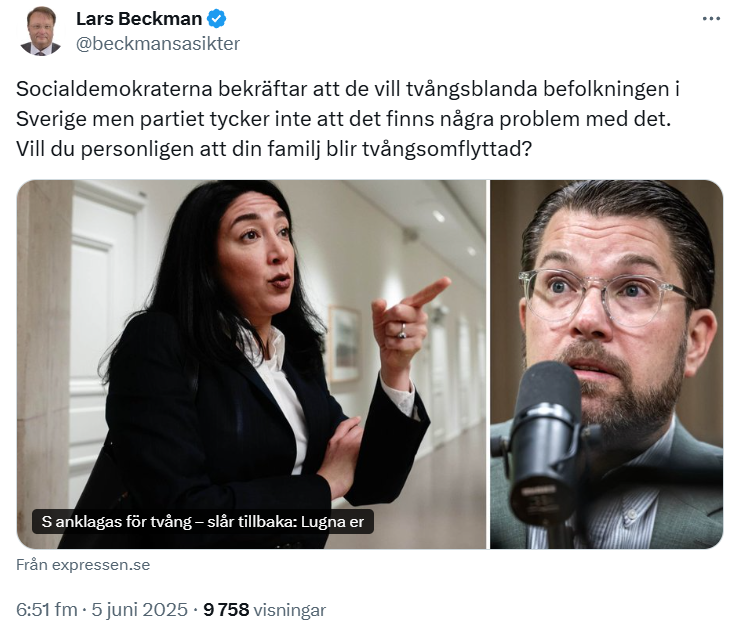Screen dimensions: 731x633
Task: Open the Från expressen.se source link
Action: click(83, 564)
